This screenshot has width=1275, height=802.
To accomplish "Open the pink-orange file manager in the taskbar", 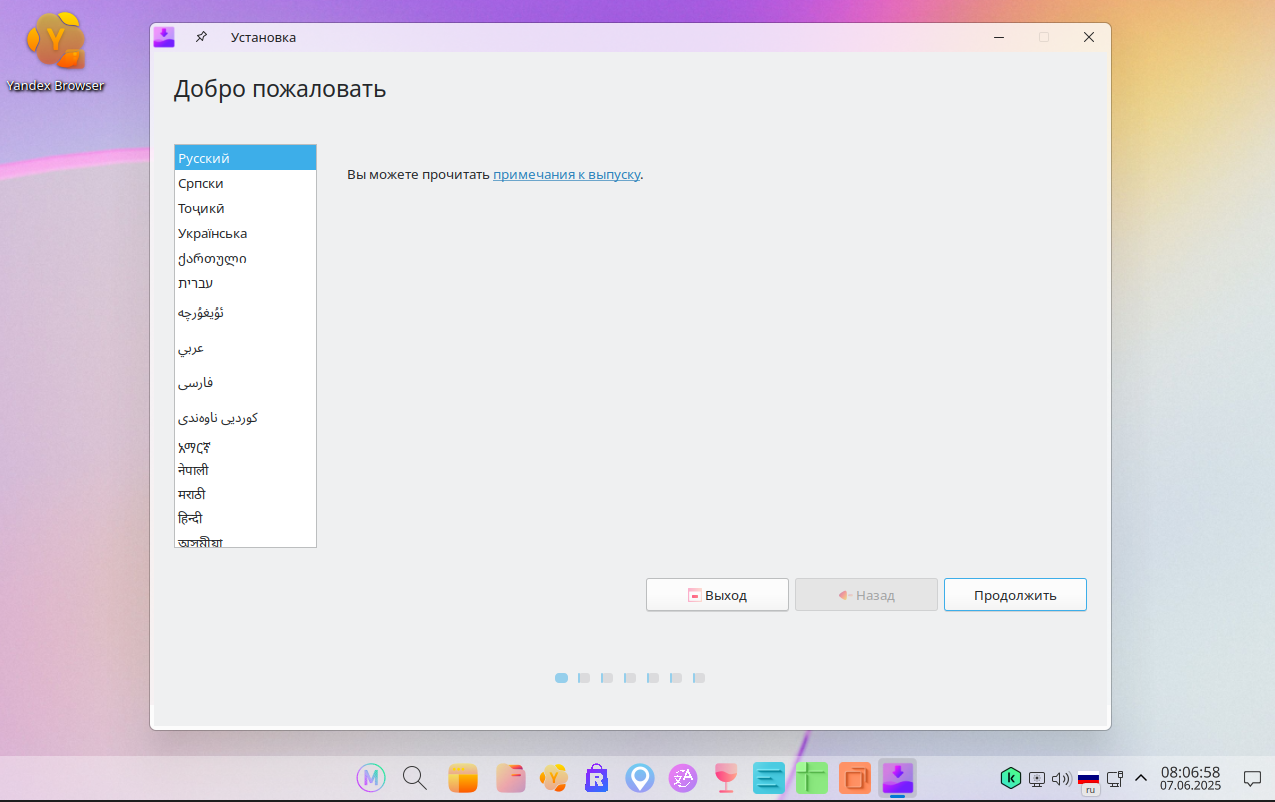I will [511, 777].
